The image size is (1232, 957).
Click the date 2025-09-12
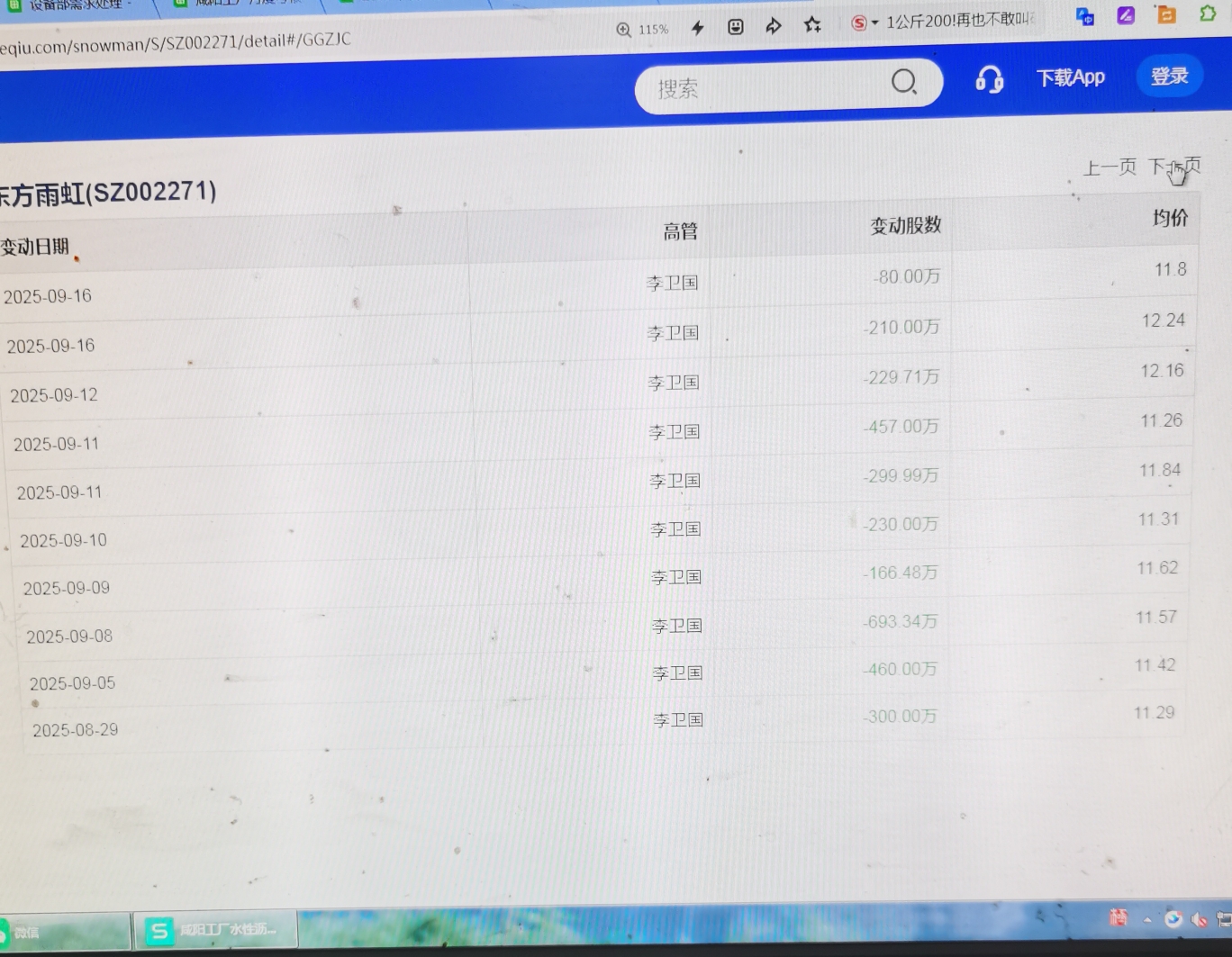(54, 395)
